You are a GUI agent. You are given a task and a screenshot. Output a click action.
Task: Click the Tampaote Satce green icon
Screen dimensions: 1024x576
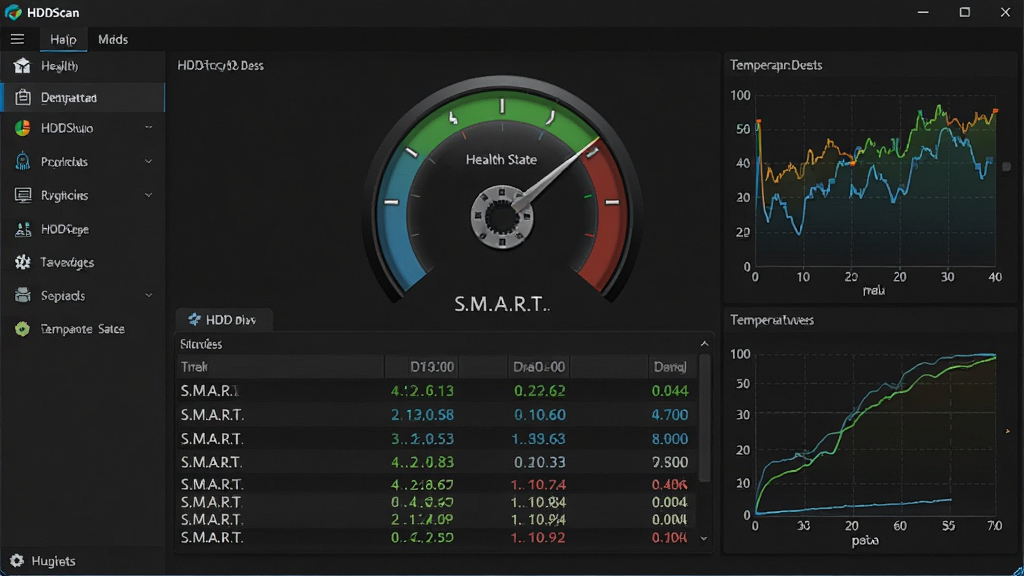(22, 328)
